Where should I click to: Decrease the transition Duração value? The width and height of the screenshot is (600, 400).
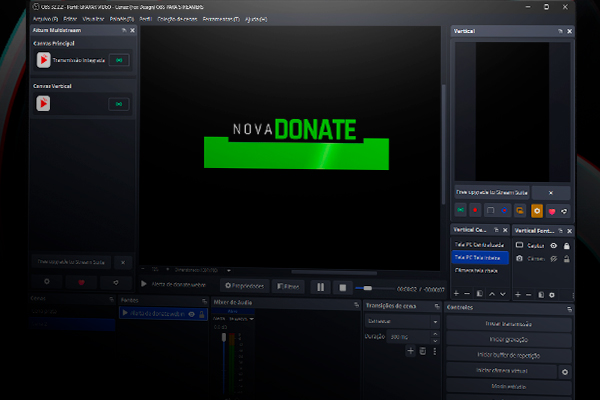[x=435, y=340]
